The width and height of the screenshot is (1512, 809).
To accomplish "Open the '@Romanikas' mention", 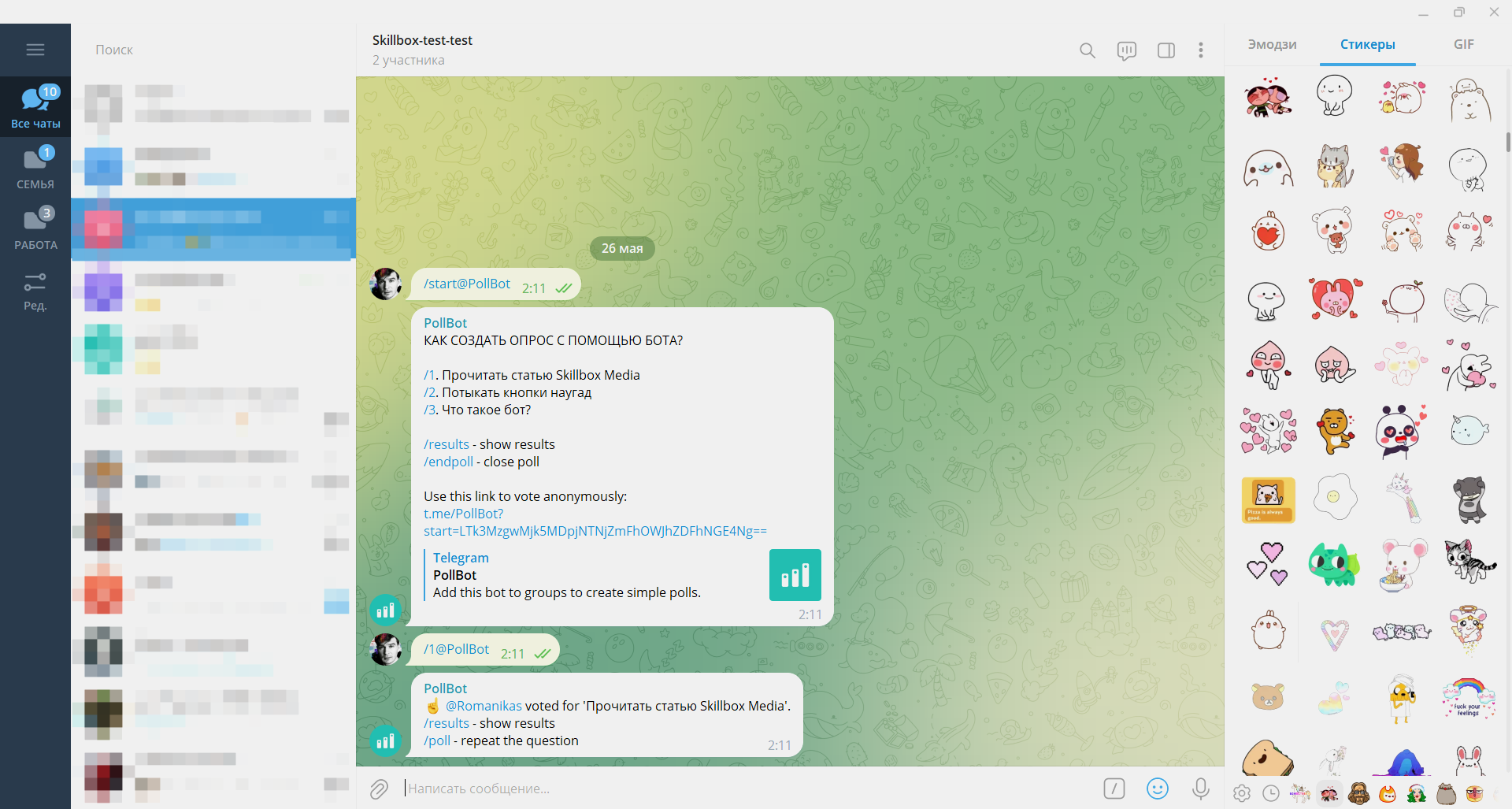I will (x=484, y=706).
